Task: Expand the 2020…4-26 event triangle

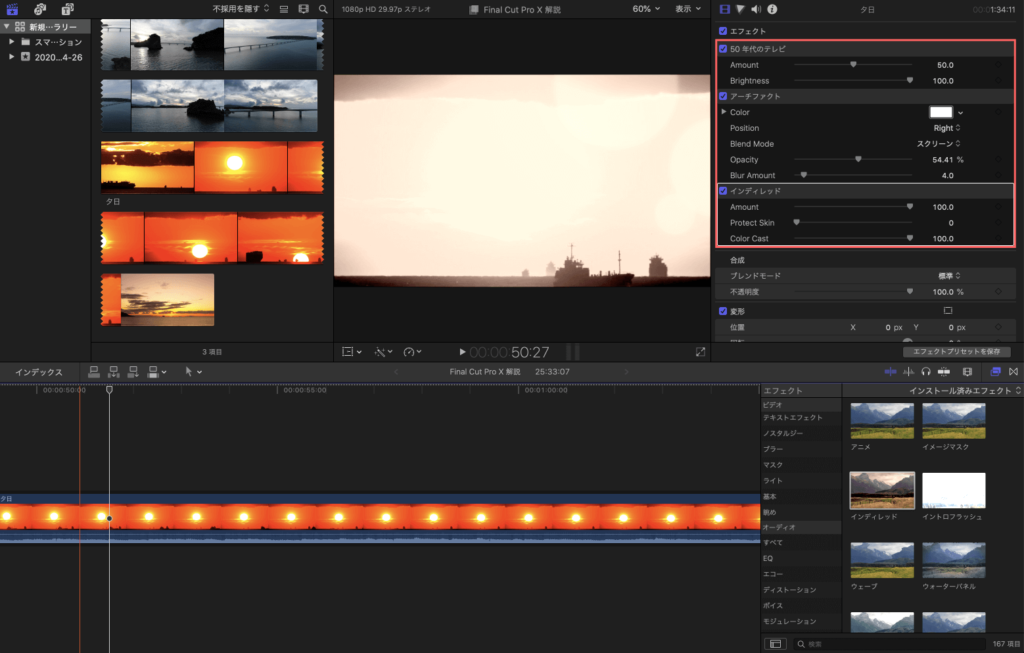Action: [x=11, y=57]
